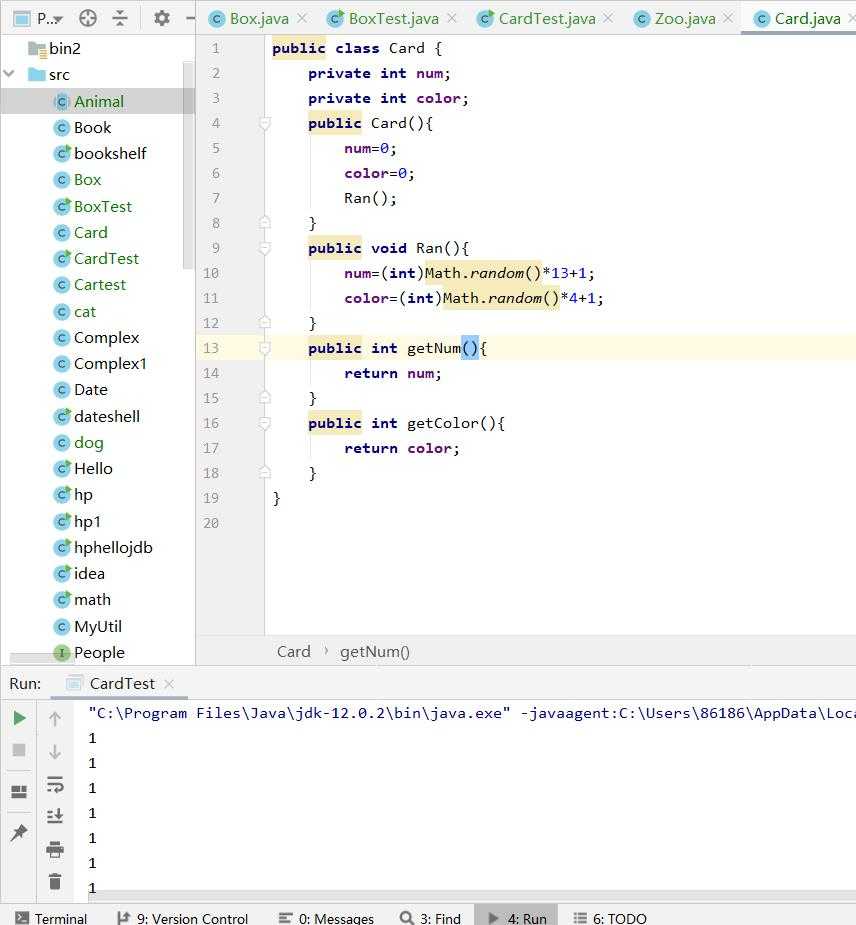Image resolution: width=856 pixels, height=925 pixels.
Task: Select the Book class in tree
Action: [83, 127]
